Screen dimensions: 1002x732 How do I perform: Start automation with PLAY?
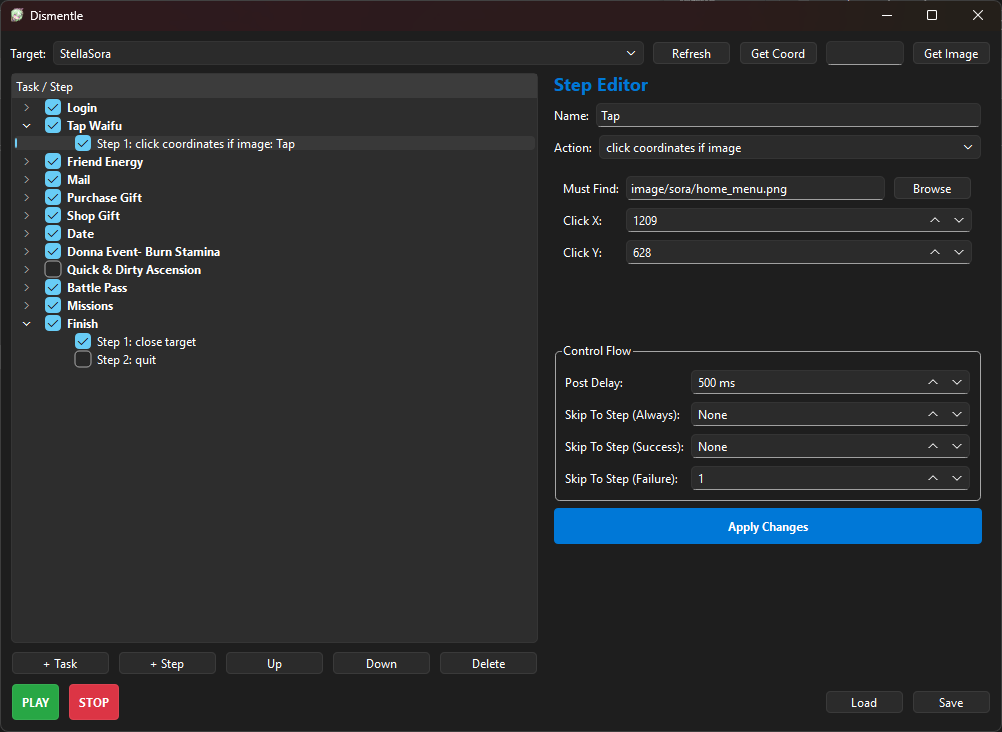tap(35, 702)
